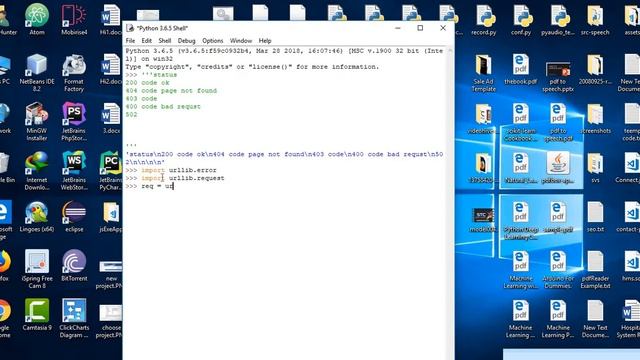Click the seo.txt file icon
Screen dimensions: 640x360
(x=595, y=216)
